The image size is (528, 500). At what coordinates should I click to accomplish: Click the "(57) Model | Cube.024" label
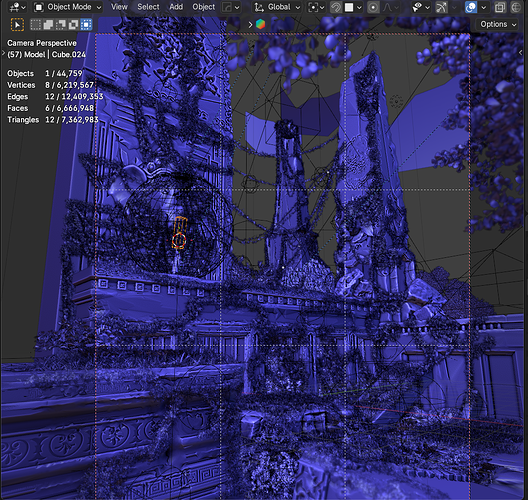pos(46,55)
